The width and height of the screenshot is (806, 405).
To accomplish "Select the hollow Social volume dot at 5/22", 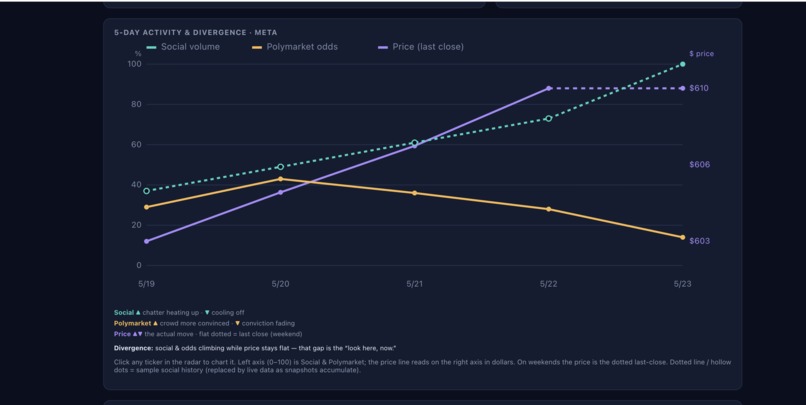I will 548,119.
